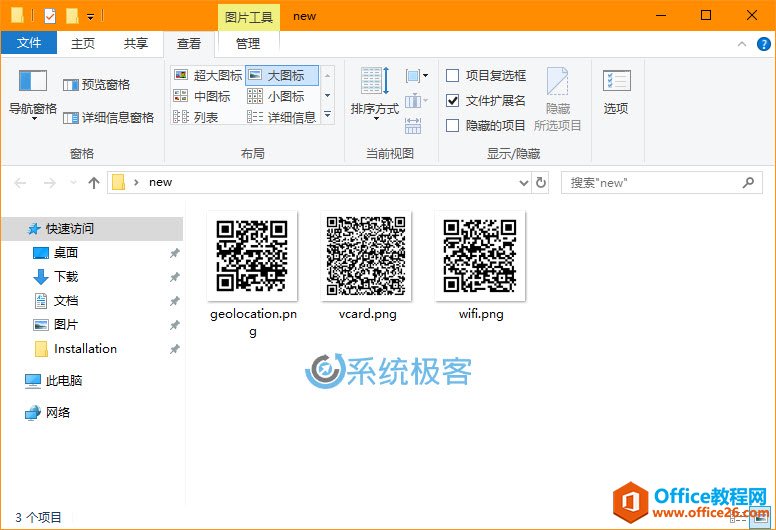
Task: Click the pin icon beside Installation
Action: tap(174, 349)
